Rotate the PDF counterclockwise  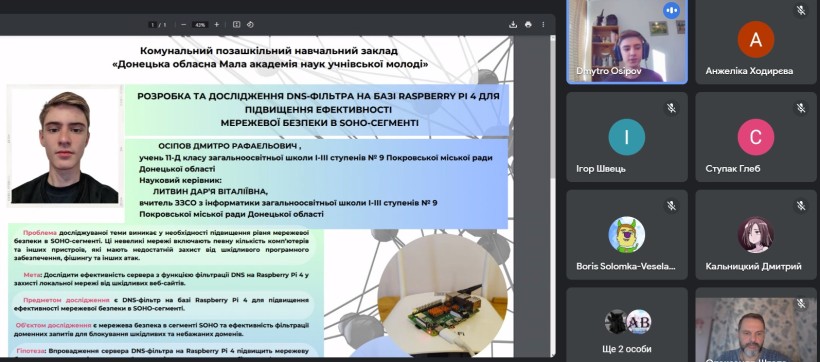point(250,25)
